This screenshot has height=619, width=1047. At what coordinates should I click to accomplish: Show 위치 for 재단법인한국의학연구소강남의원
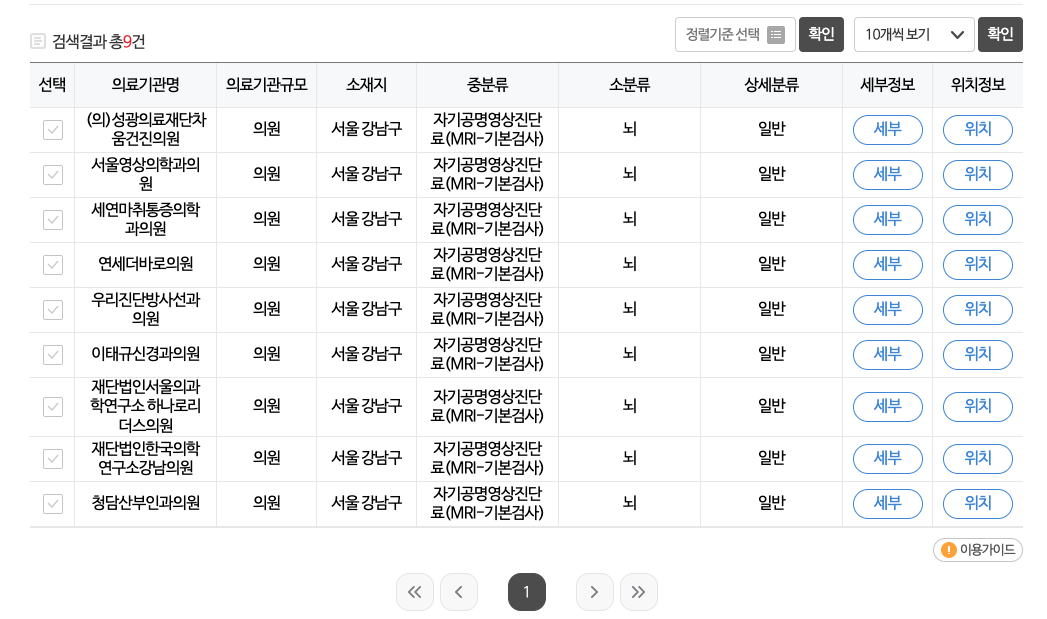click(977, 458)
